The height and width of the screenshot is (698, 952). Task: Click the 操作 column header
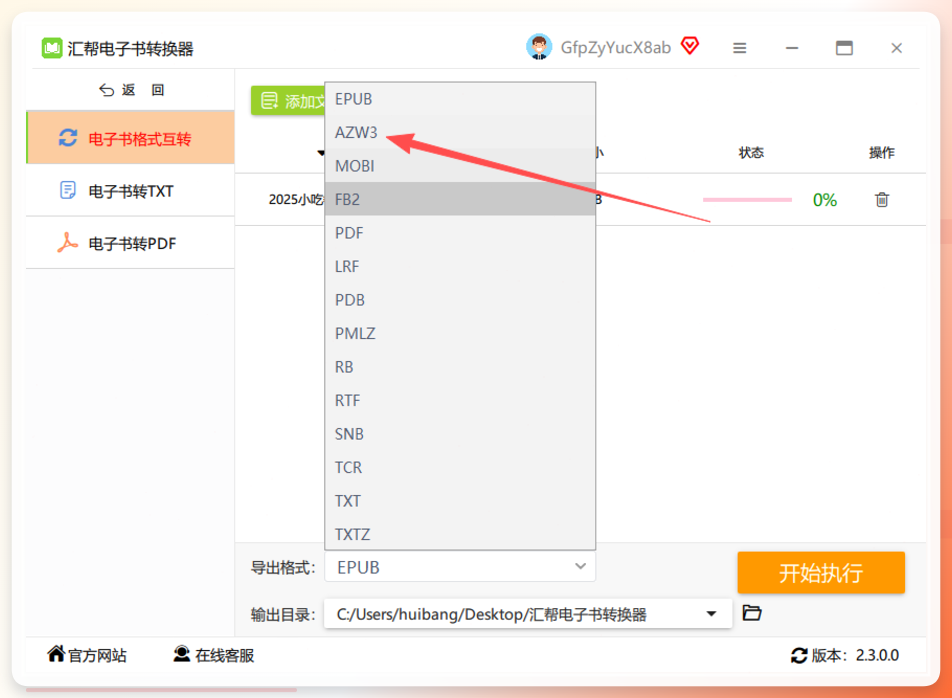click(882, 152)
